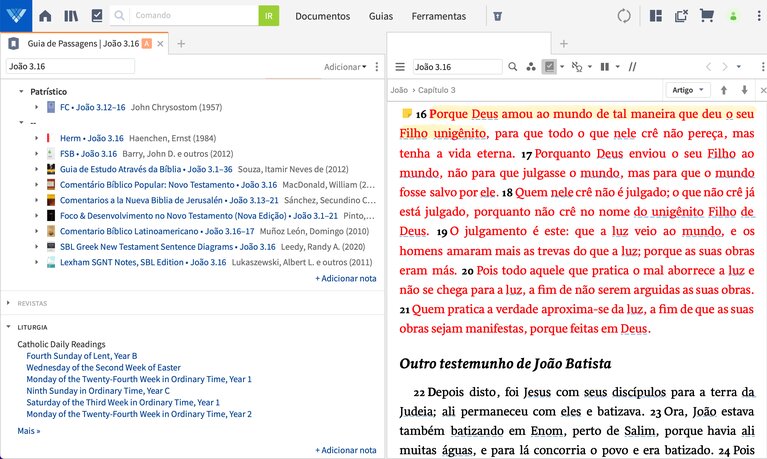Go forward with the right chevron
Viewport: 767px width, 459px height.
click(725, 67)
